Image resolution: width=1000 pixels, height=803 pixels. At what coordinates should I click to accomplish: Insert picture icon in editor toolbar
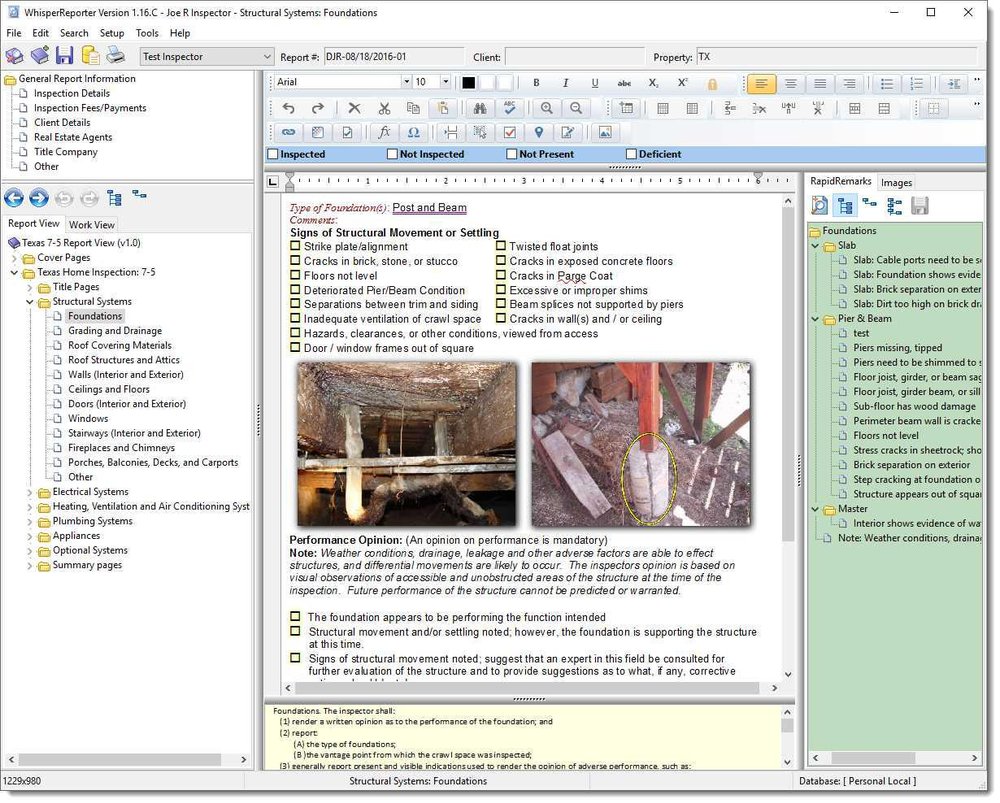605,132
